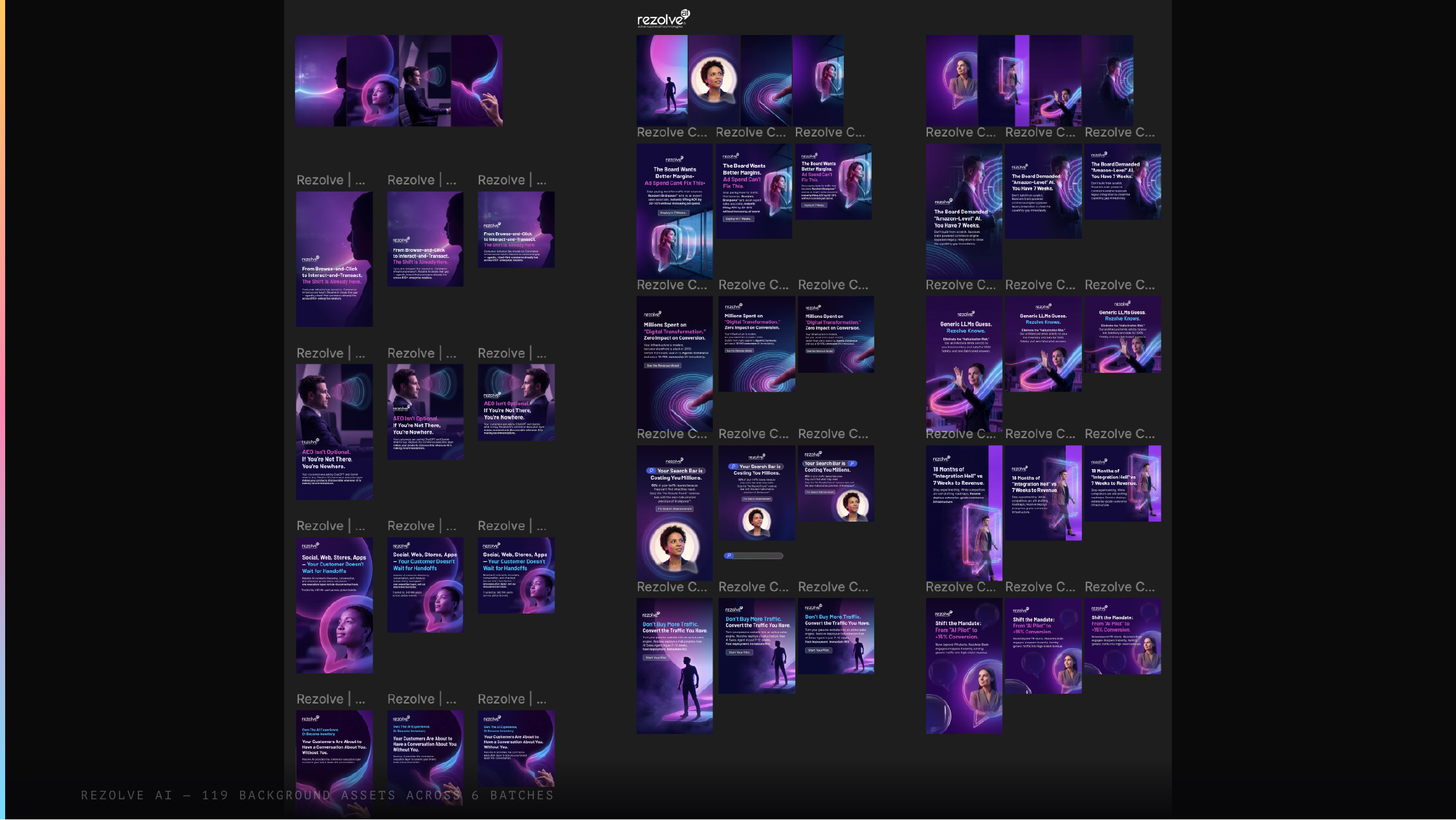Select the tall 'The Board Demanded Amazon-Level AI' ad
This screenshot has height=820, width=1456.
point(964,212)
